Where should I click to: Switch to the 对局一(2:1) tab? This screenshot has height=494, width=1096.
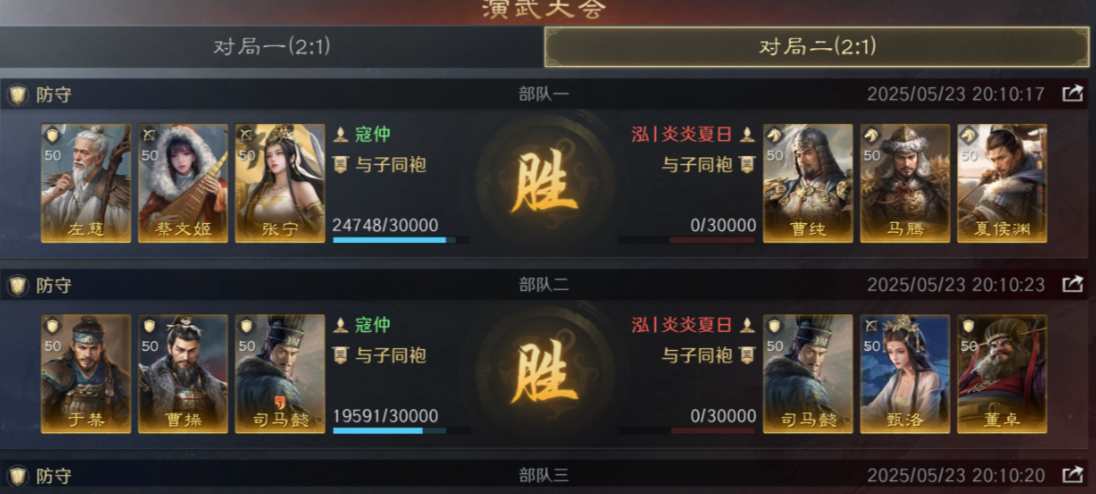point(272,47)
